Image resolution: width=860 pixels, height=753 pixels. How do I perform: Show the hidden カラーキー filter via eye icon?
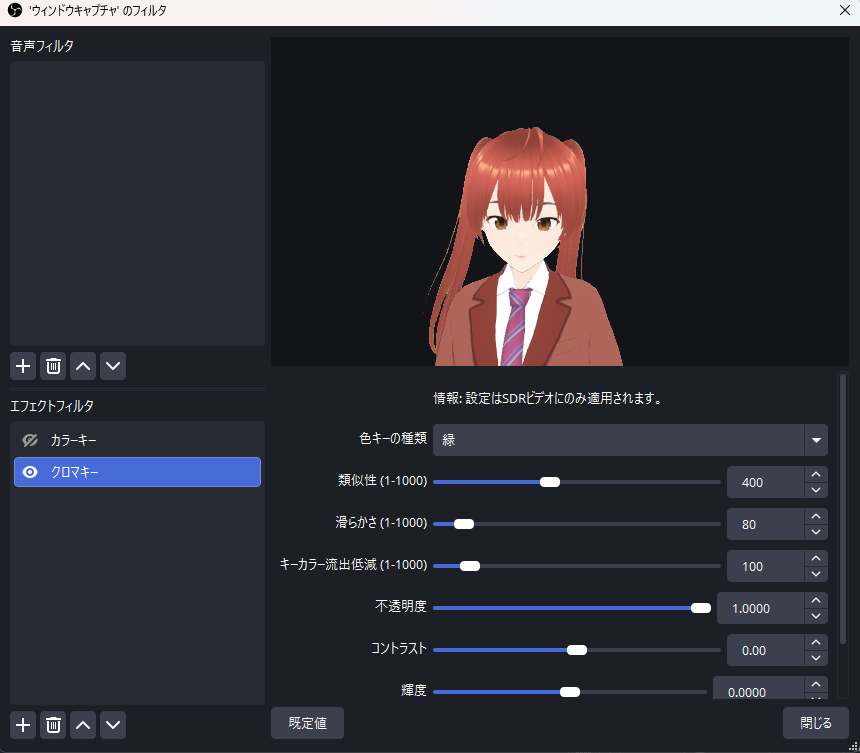point(30,440)
